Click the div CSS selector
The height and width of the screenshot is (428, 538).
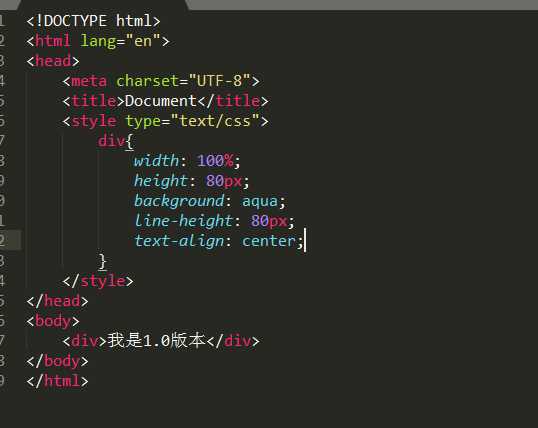[111, 141]
